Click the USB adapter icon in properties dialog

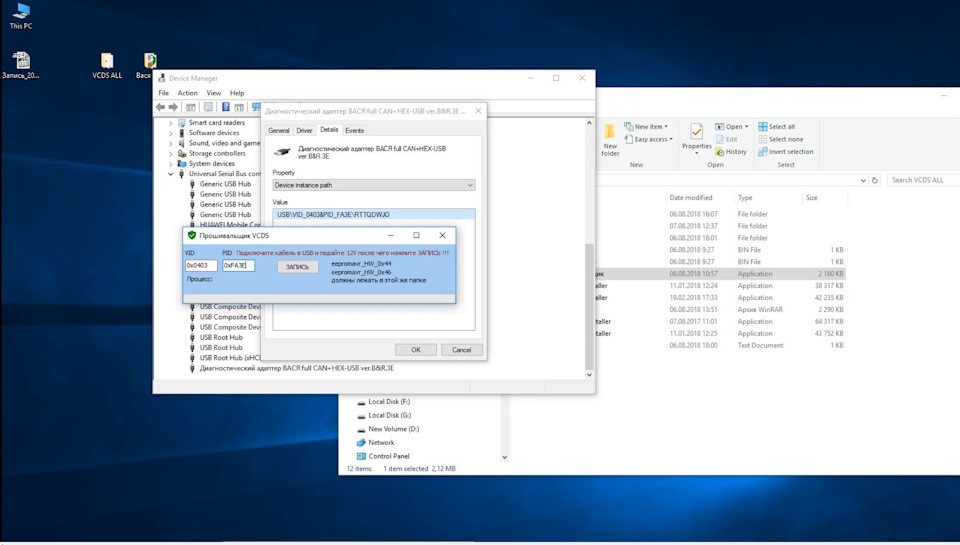click(282, 152)
